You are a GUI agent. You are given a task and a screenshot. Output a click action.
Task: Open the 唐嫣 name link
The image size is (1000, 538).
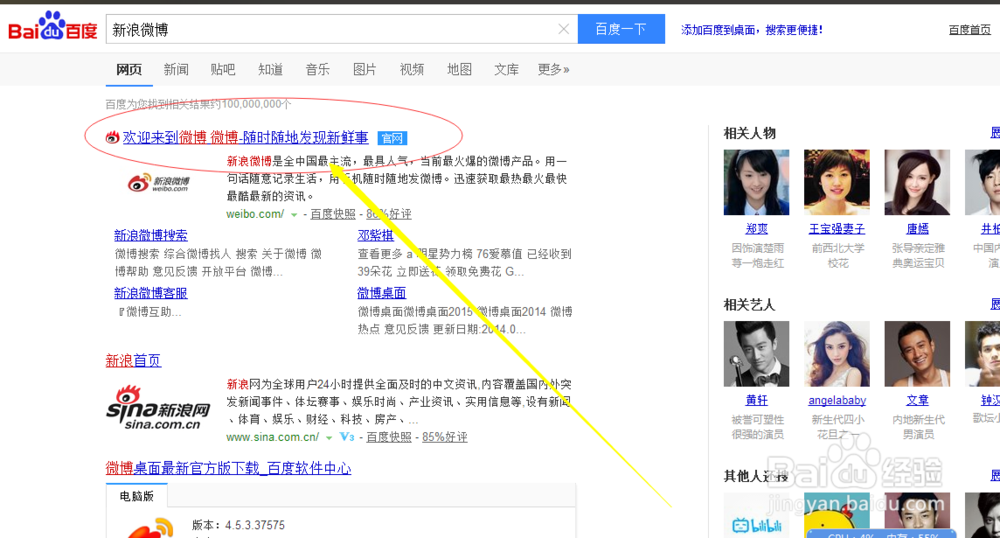(x=917, y=229)
